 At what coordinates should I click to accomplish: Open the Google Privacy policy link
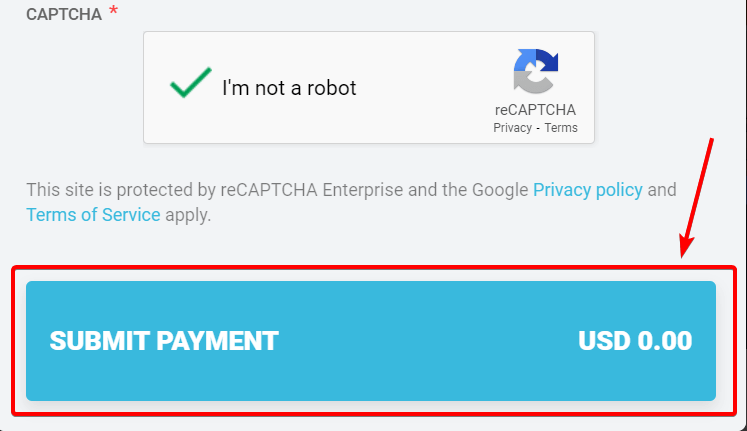(x=588, y=189)
